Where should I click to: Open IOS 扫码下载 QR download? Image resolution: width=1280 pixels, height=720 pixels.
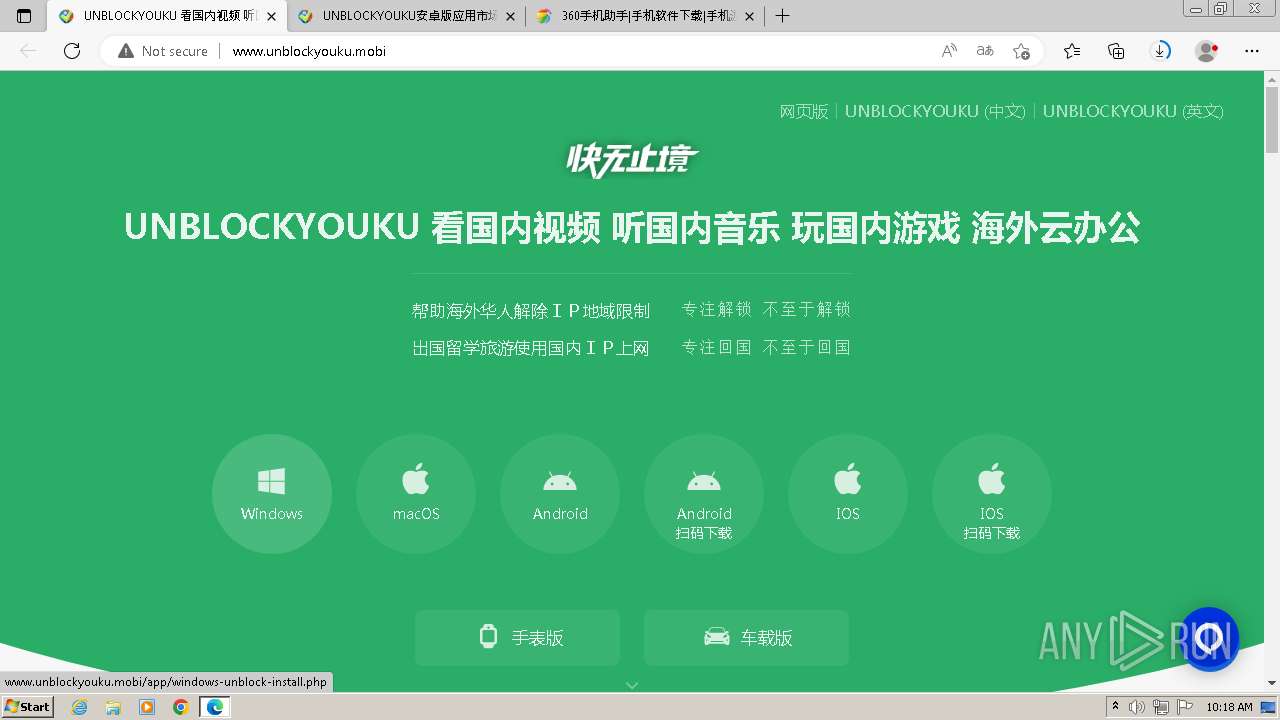pyautogui.click(x=992, y=493)
